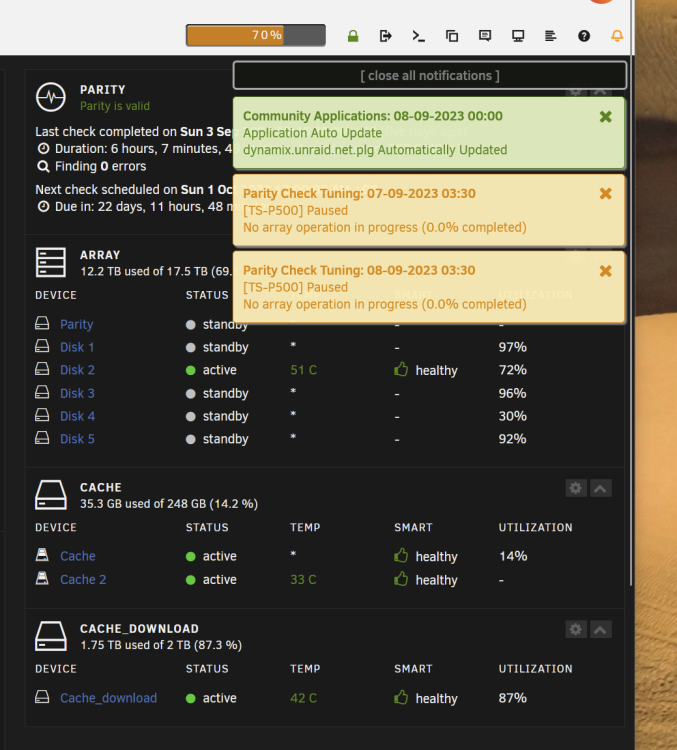Open the terminal icon
This screenshot has width=677, height=750.
coord(419,36)
